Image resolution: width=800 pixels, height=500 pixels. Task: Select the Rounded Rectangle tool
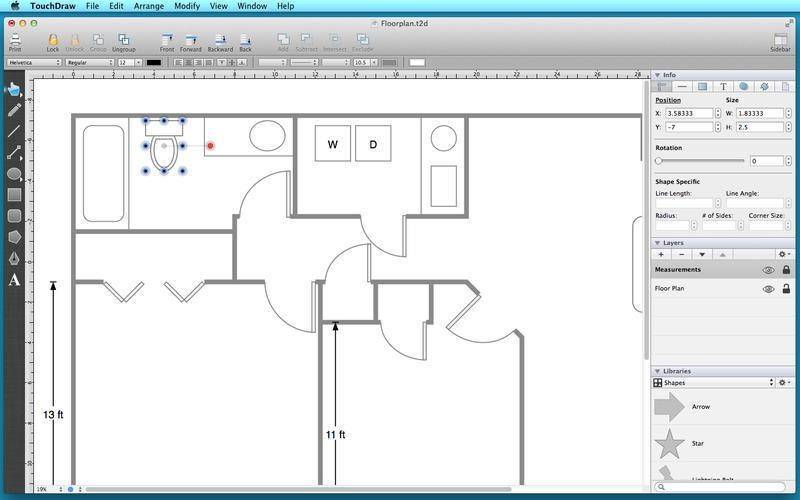14,216
